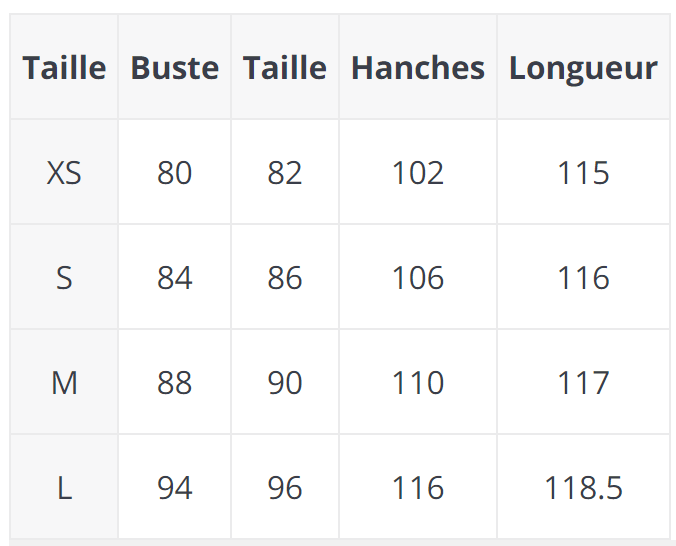Click the Longueur value 115 for XS
Viewport: 676px width, 546px height.
coord(583,173)
